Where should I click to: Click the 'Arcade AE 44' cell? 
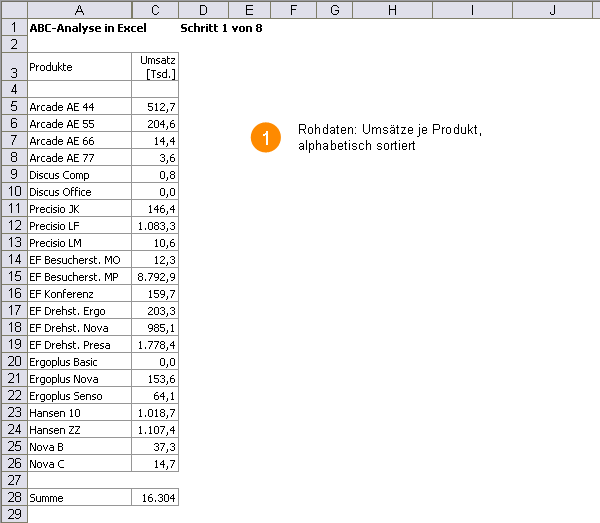[x=80, y=106]
